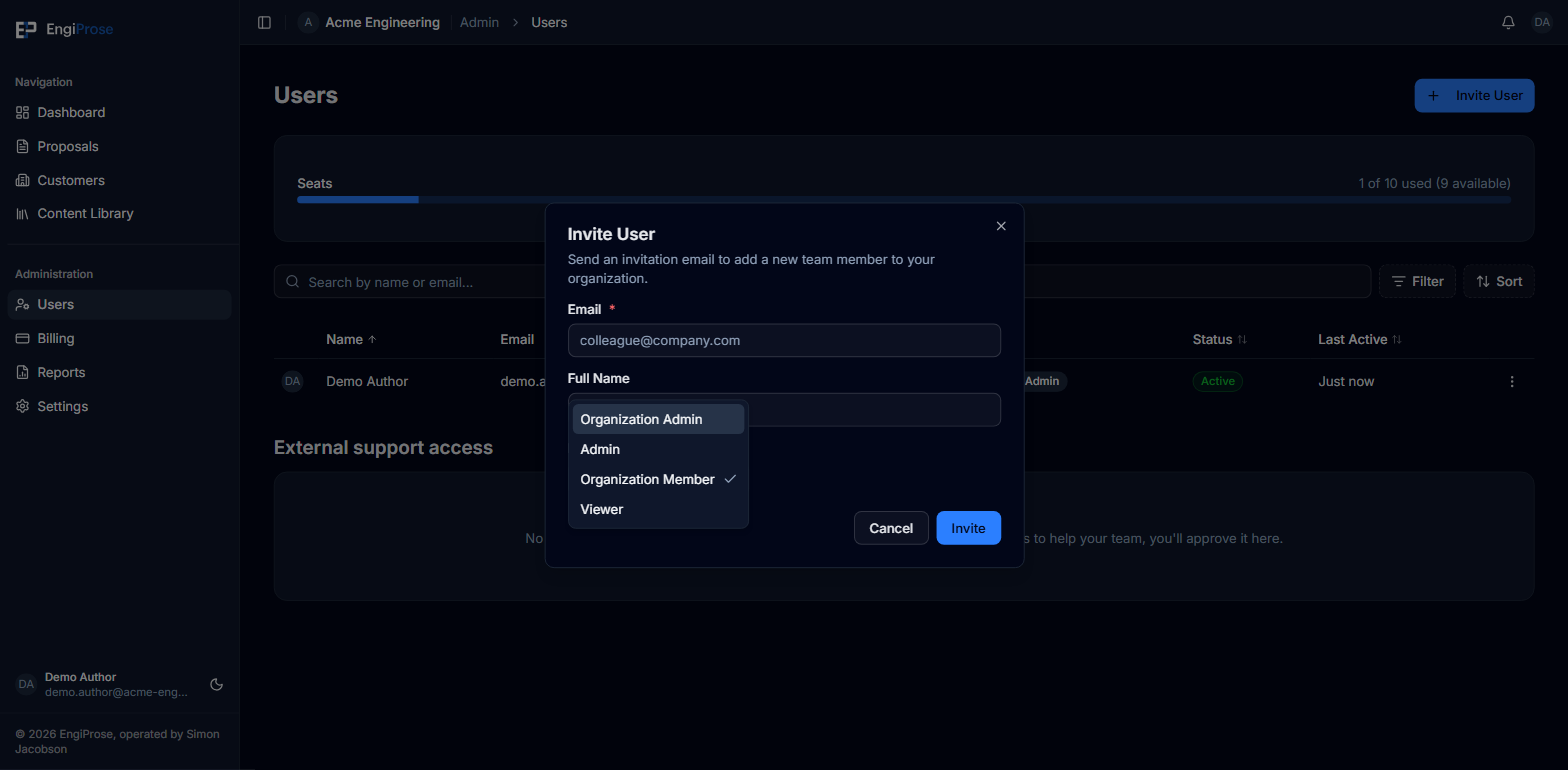Viewport: 1568px width, 770px height.
Task: Open the Filter button
Action: click(x=1417, y=282)
